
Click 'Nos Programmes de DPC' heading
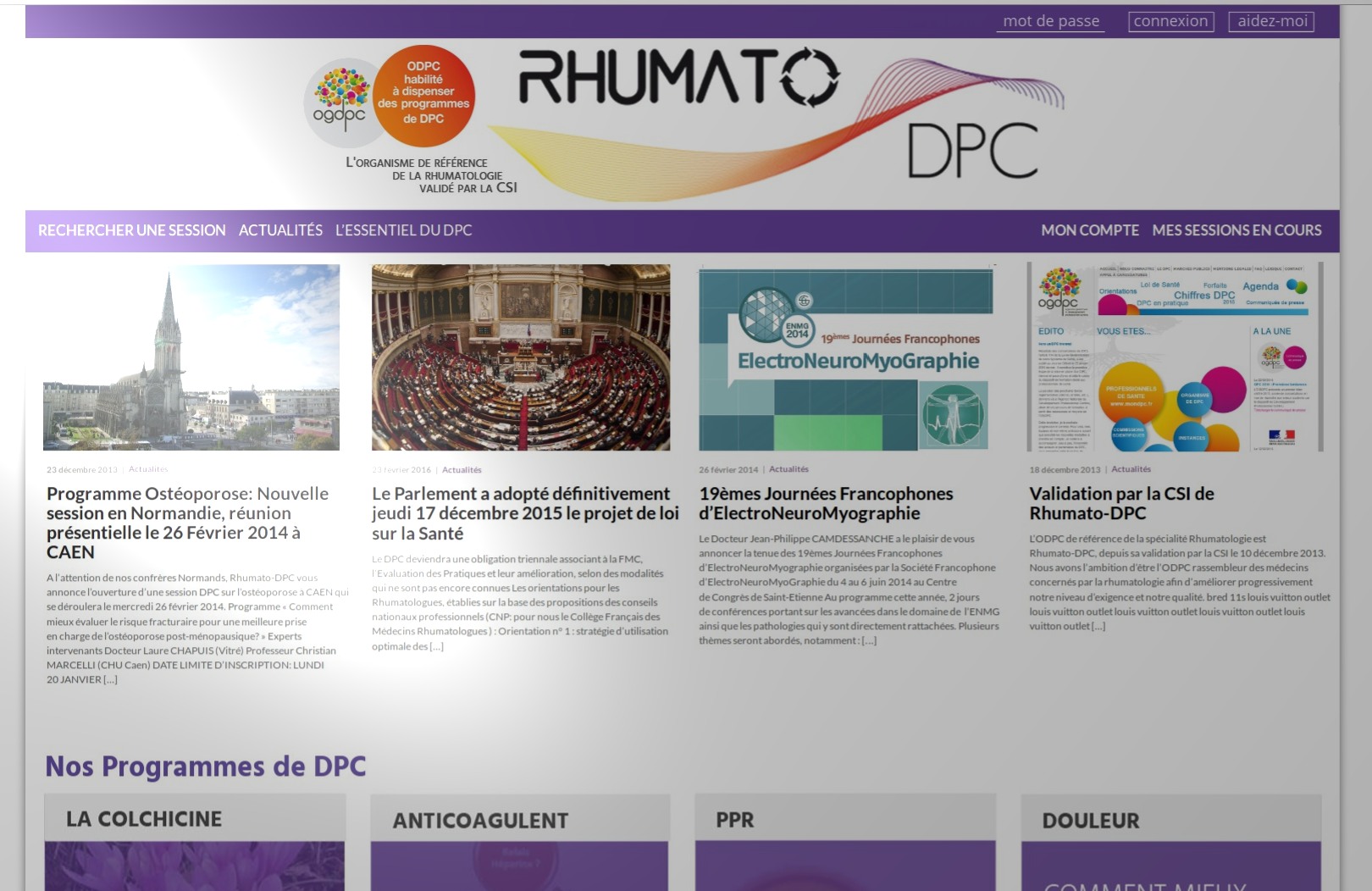point(206,766)
